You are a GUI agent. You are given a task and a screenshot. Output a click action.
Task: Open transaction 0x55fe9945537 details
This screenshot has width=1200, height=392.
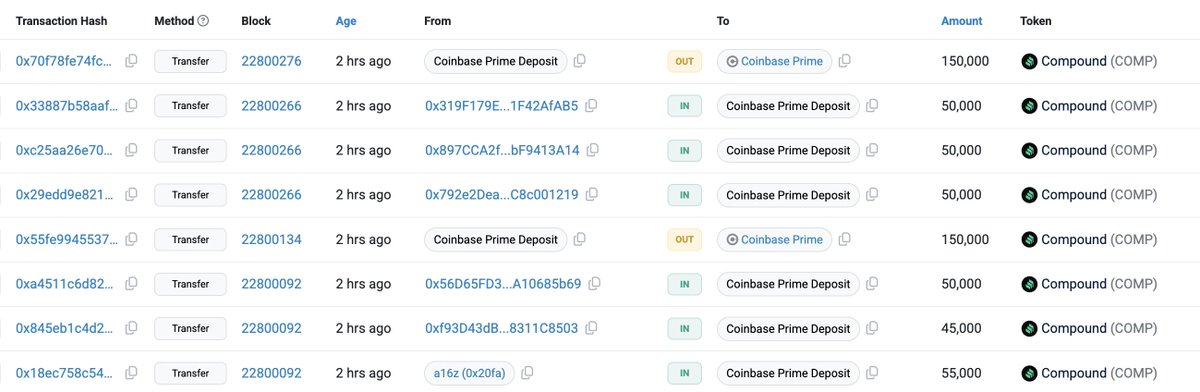pyautogui.click(x=67, y=240)
